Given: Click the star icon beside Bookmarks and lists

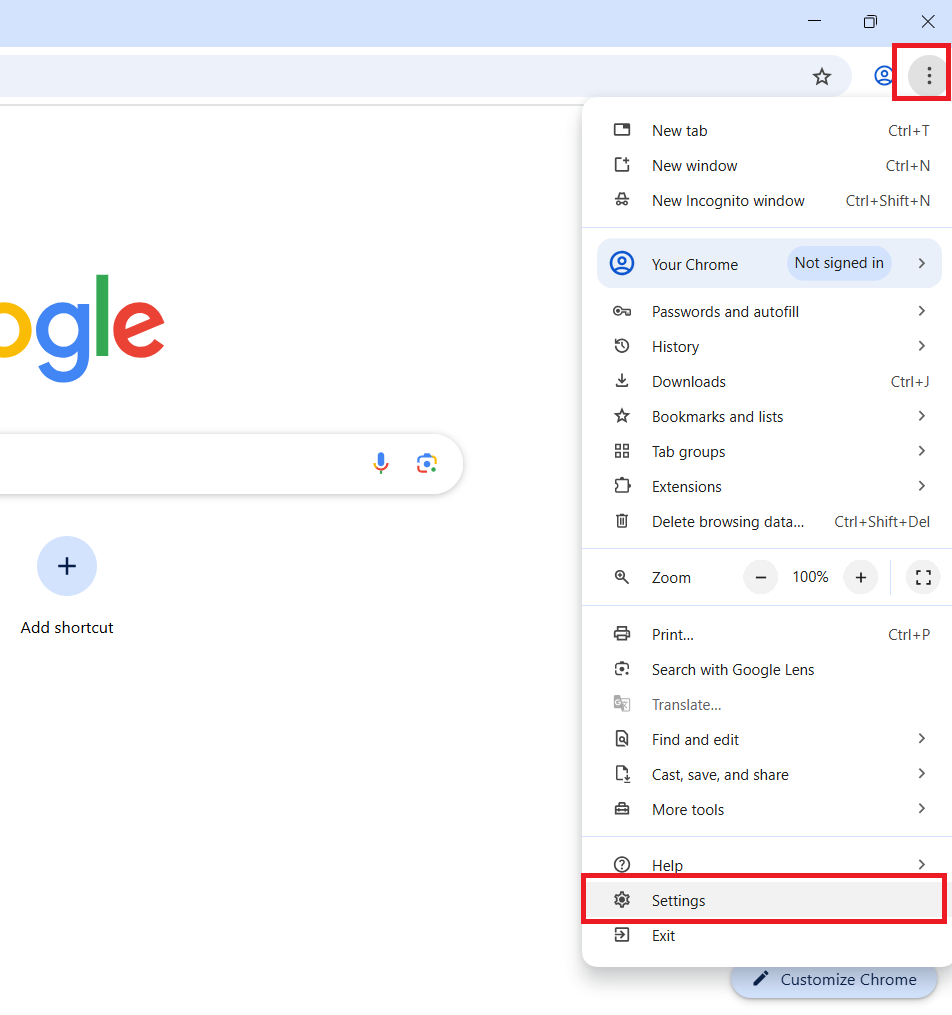Looking at the screenshot, I should click(x=621, y=416).
